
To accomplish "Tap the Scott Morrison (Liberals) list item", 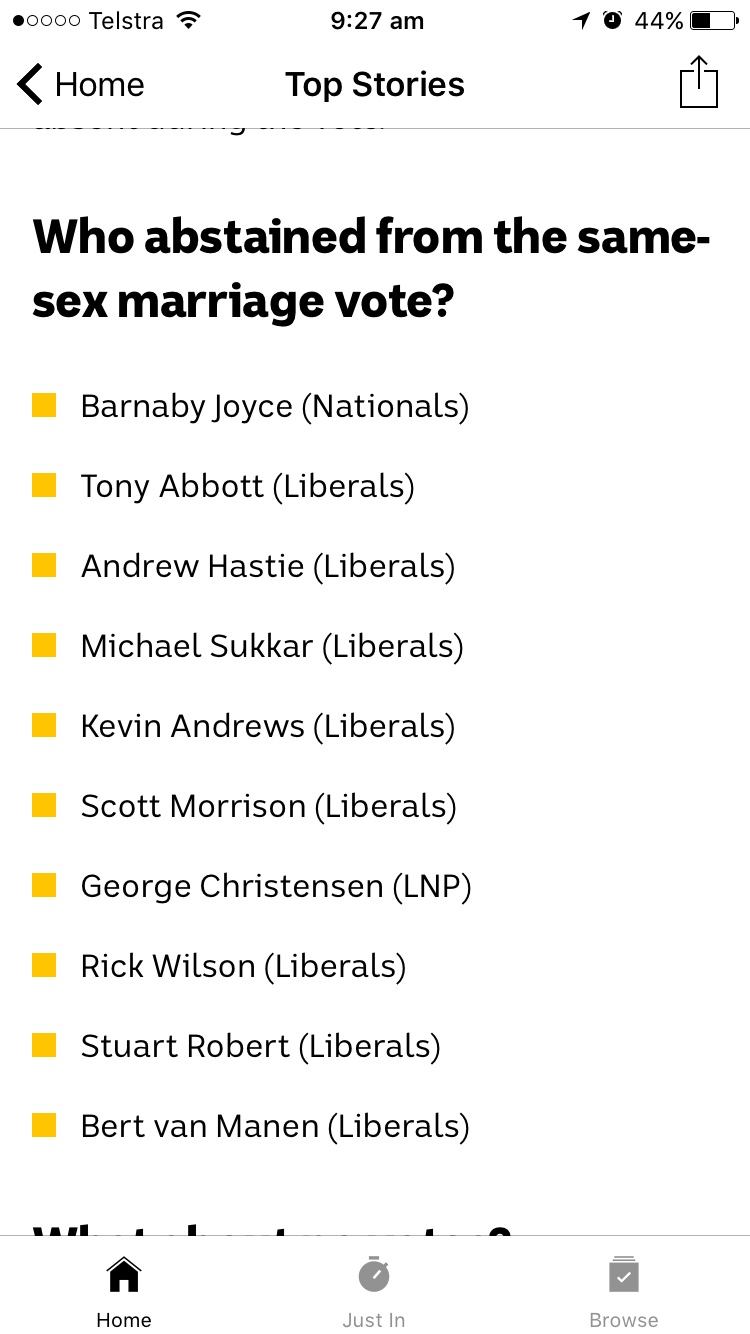I will 268,806.
